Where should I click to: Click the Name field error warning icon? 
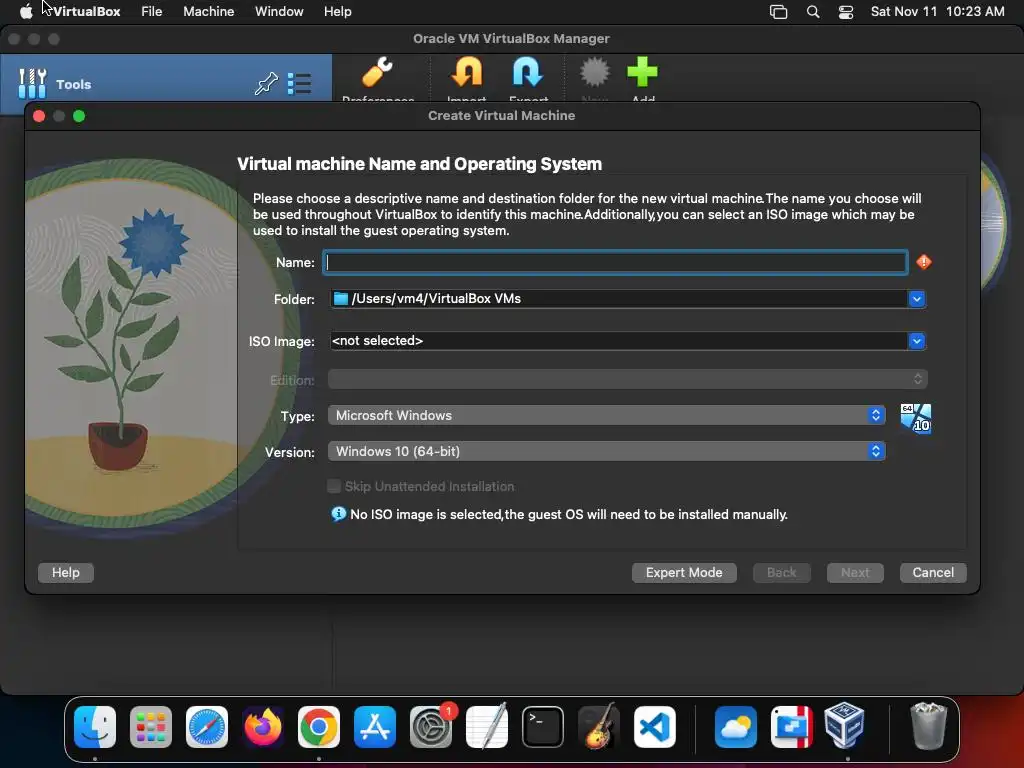[x=923, y=262]
